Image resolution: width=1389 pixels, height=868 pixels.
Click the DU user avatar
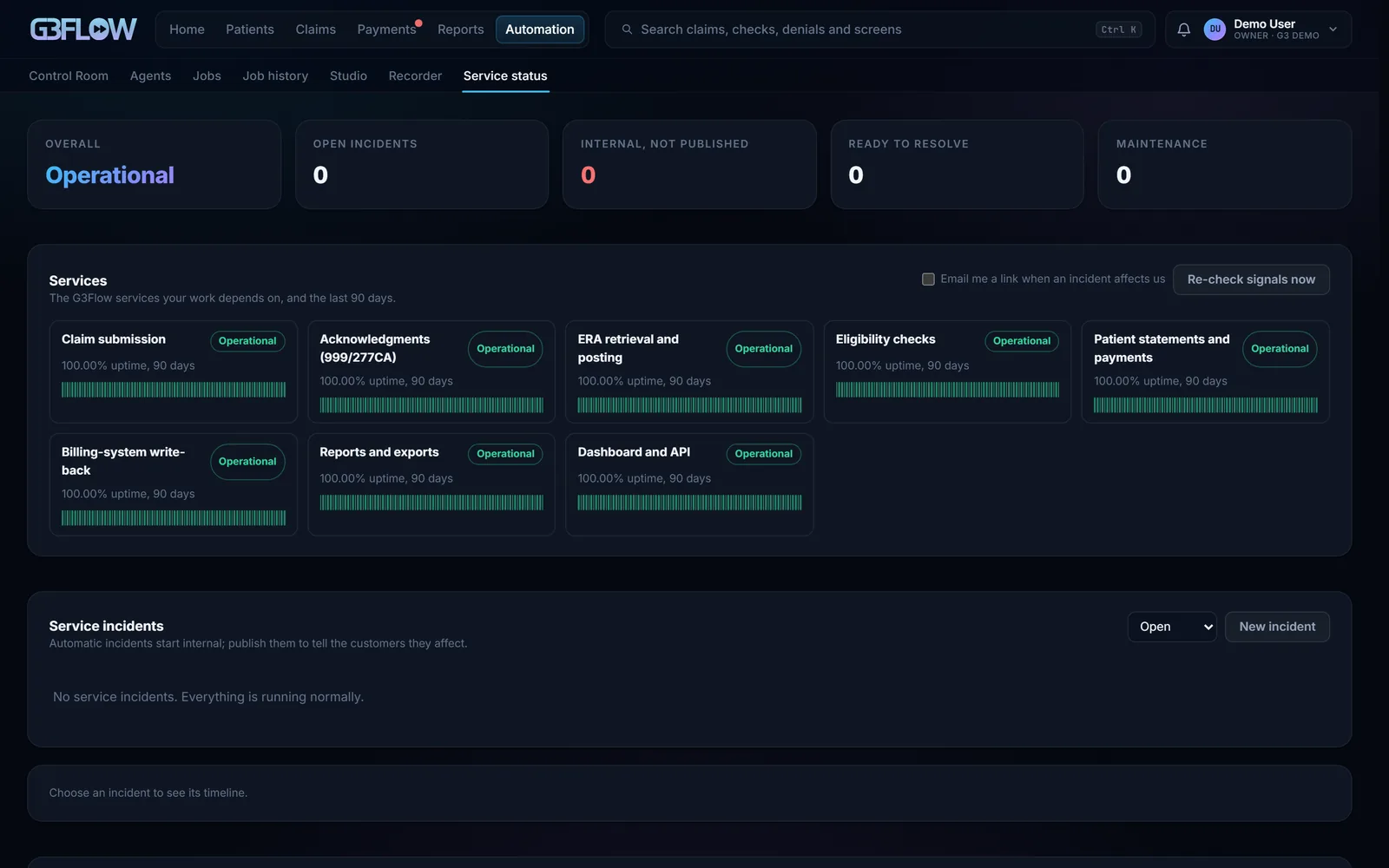click(x=1215, y=30)
